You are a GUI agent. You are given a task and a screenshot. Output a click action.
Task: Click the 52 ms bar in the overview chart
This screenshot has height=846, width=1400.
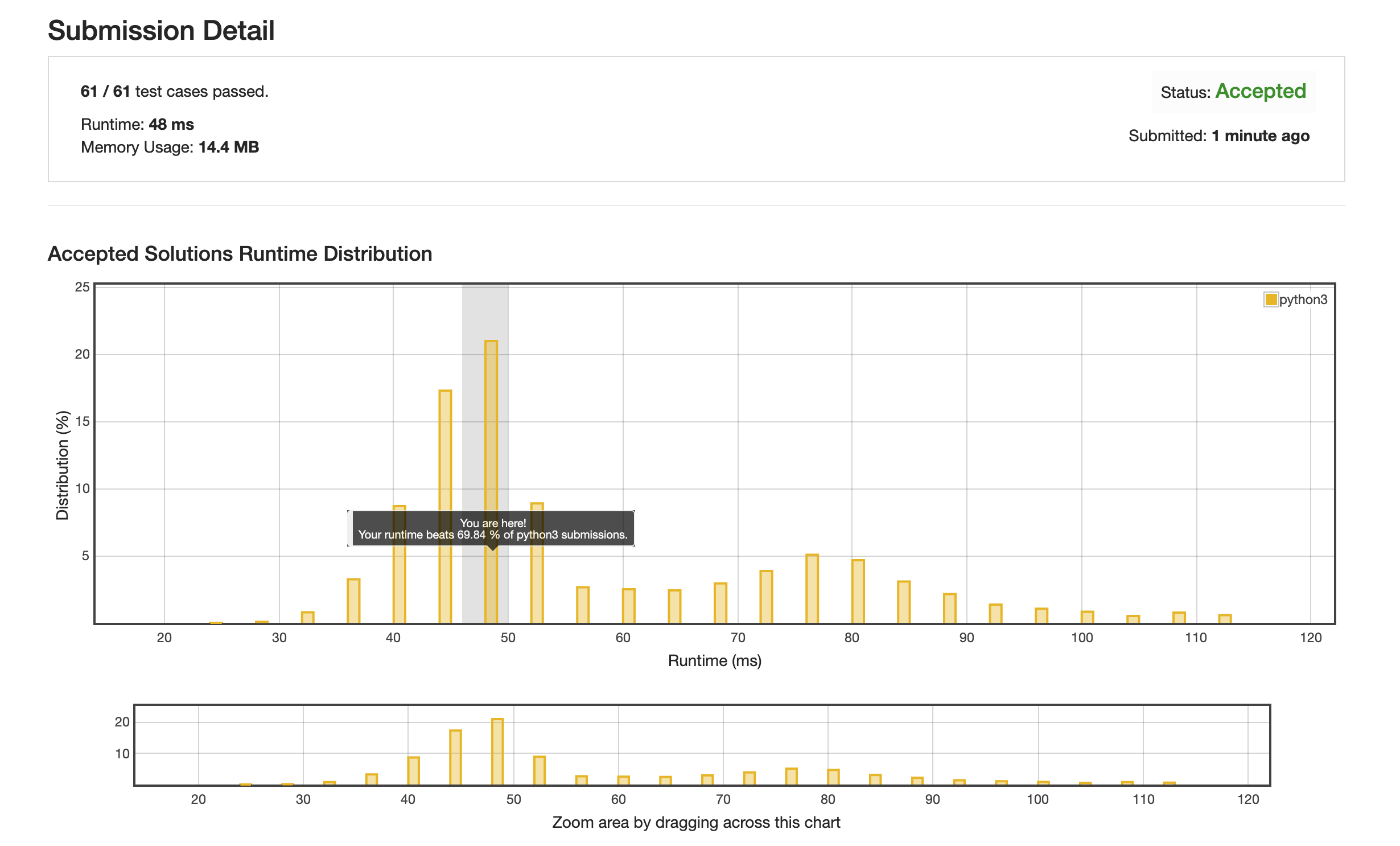[540, 771]
